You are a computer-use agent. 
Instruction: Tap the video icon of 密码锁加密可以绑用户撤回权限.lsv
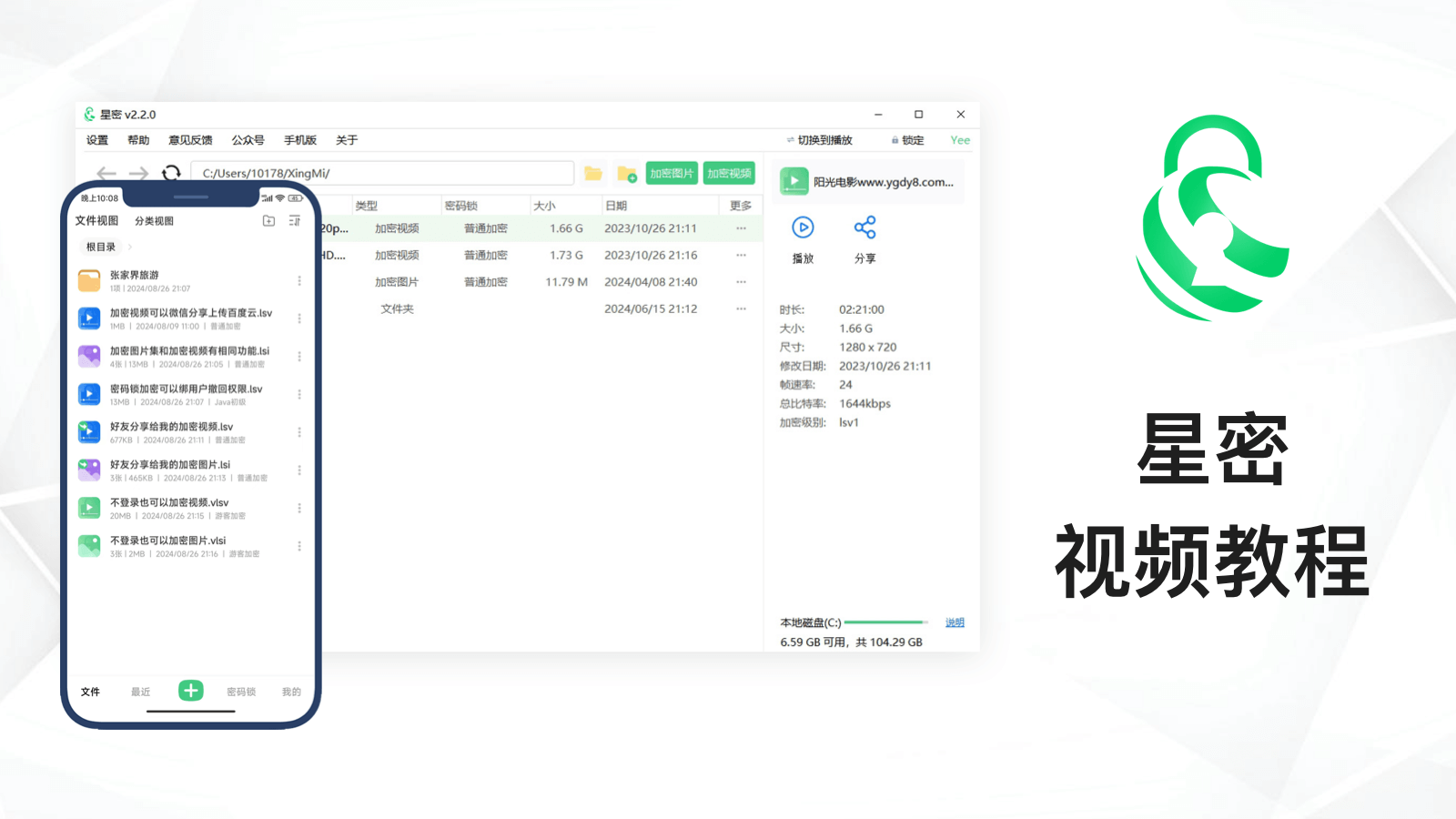point(89,394)
